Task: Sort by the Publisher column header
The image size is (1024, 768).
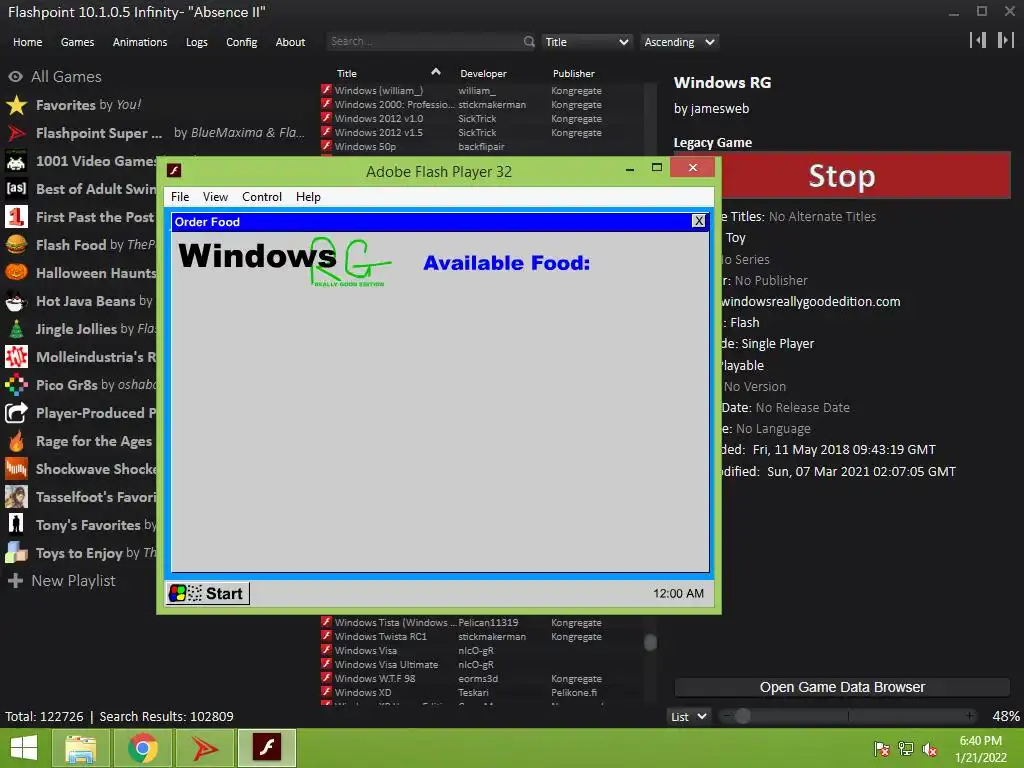Action: point(573,74)
